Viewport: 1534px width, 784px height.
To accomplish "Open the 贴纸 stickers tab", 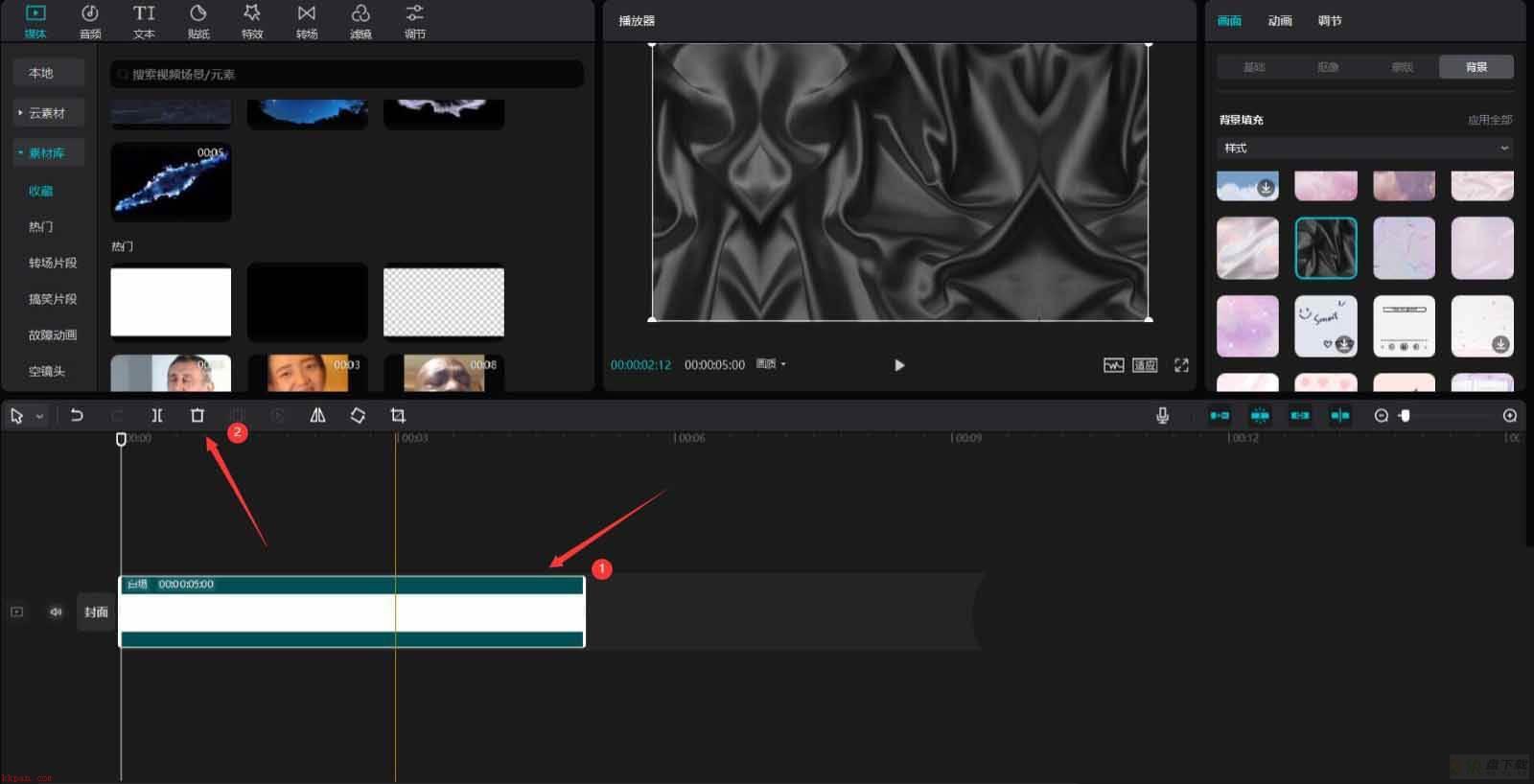I will click(198, 21).
